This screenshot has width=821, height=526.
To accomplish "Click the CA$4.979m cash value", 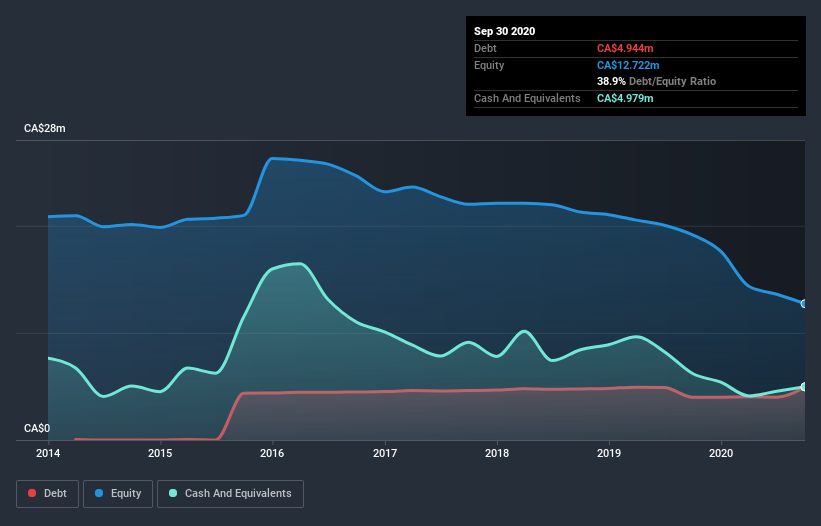I will (x=625, y=98).
